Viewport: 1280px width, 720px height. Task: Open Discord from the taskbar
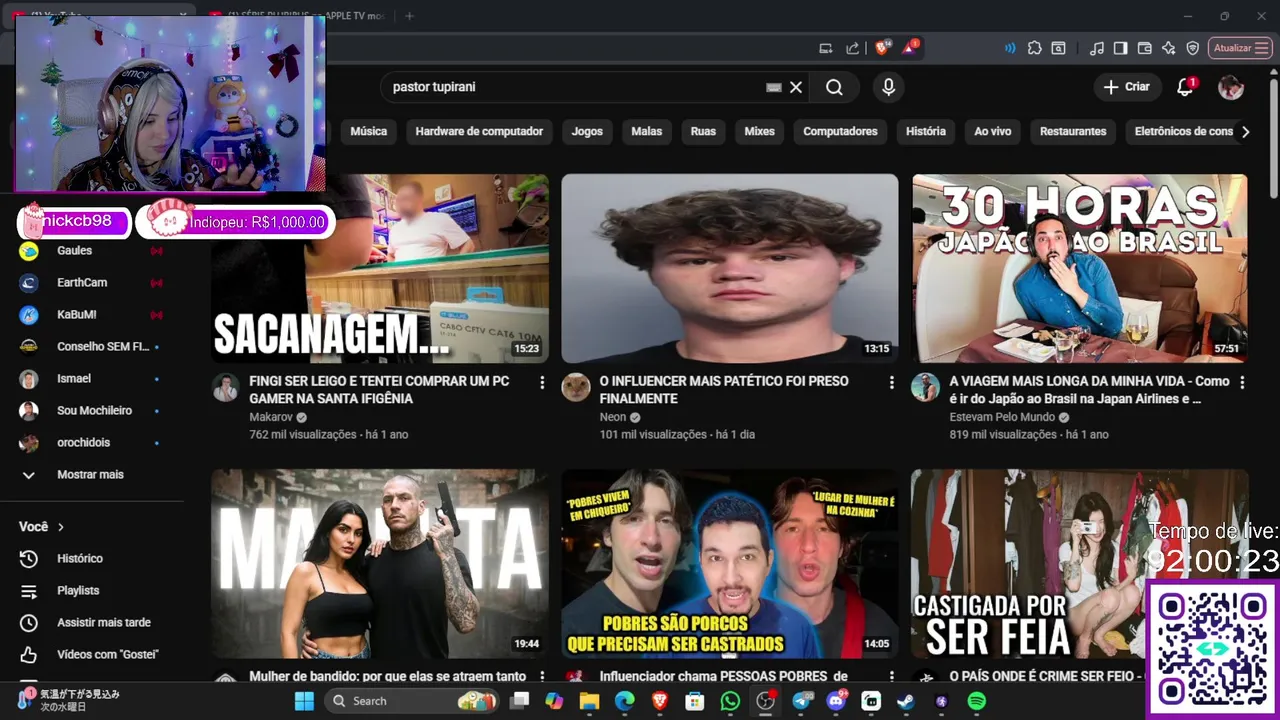point(836,701)
